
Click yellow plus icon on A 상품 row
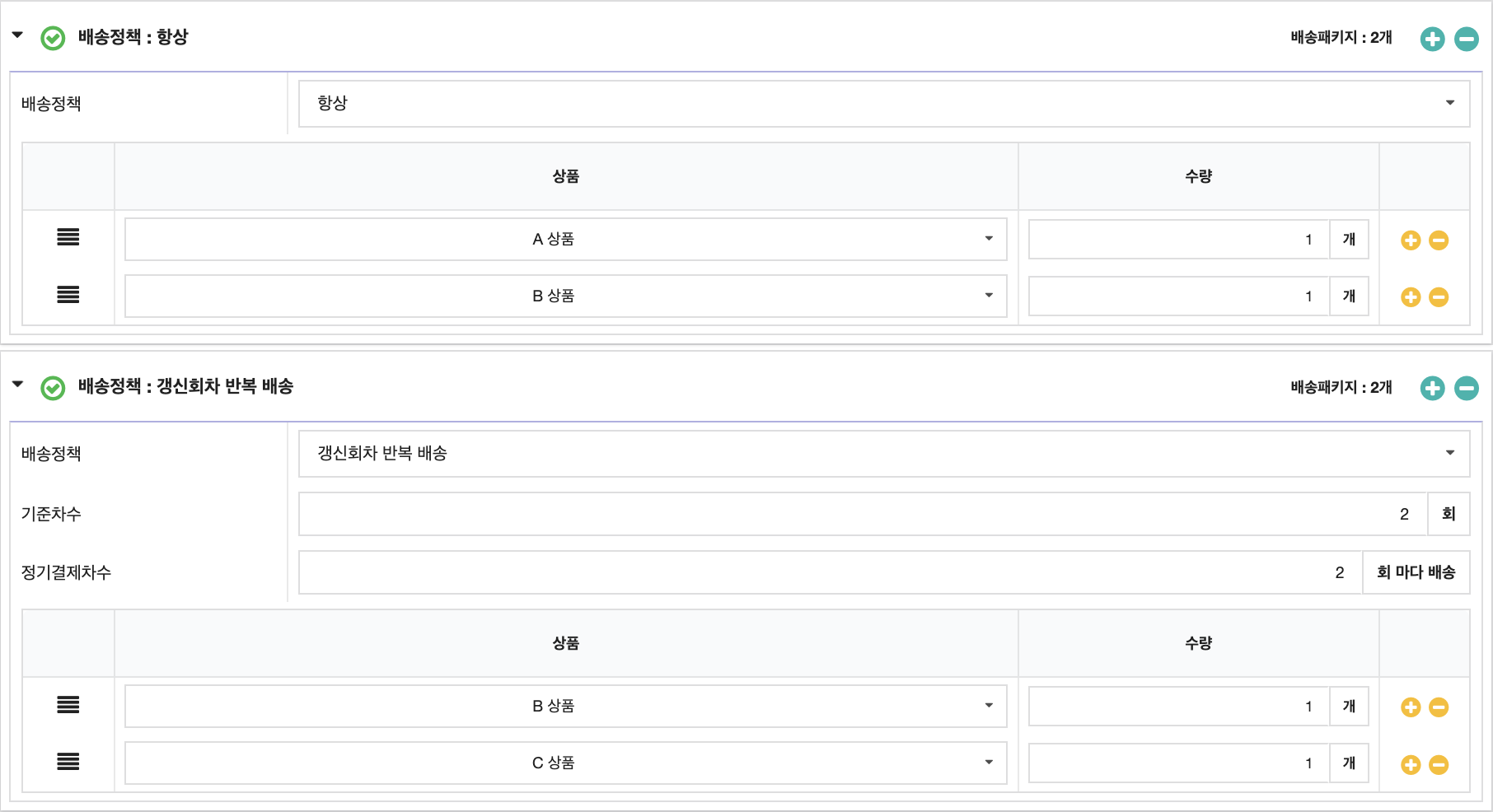pos(1411,240)
